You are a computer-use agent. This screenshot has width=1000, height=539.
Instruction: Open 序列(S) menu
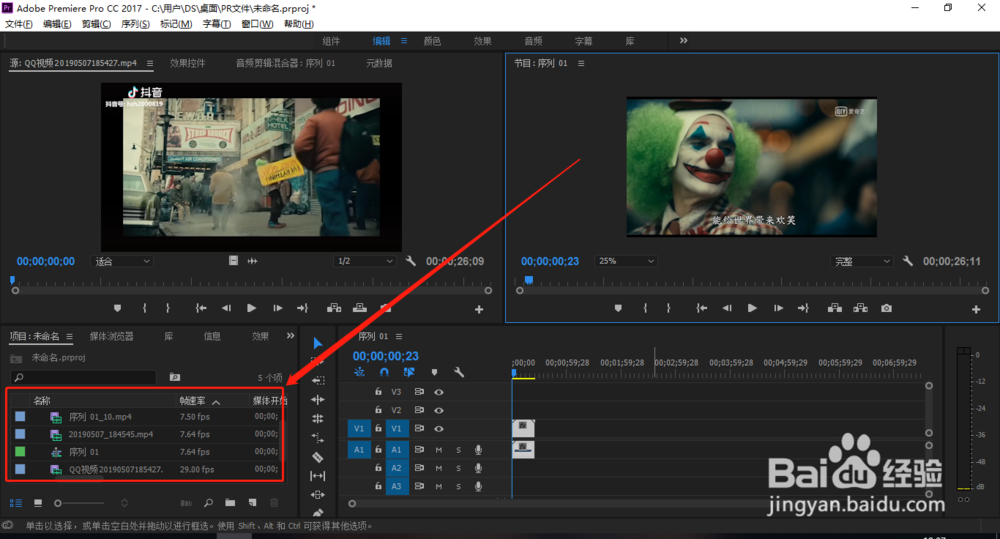point(135,24)
